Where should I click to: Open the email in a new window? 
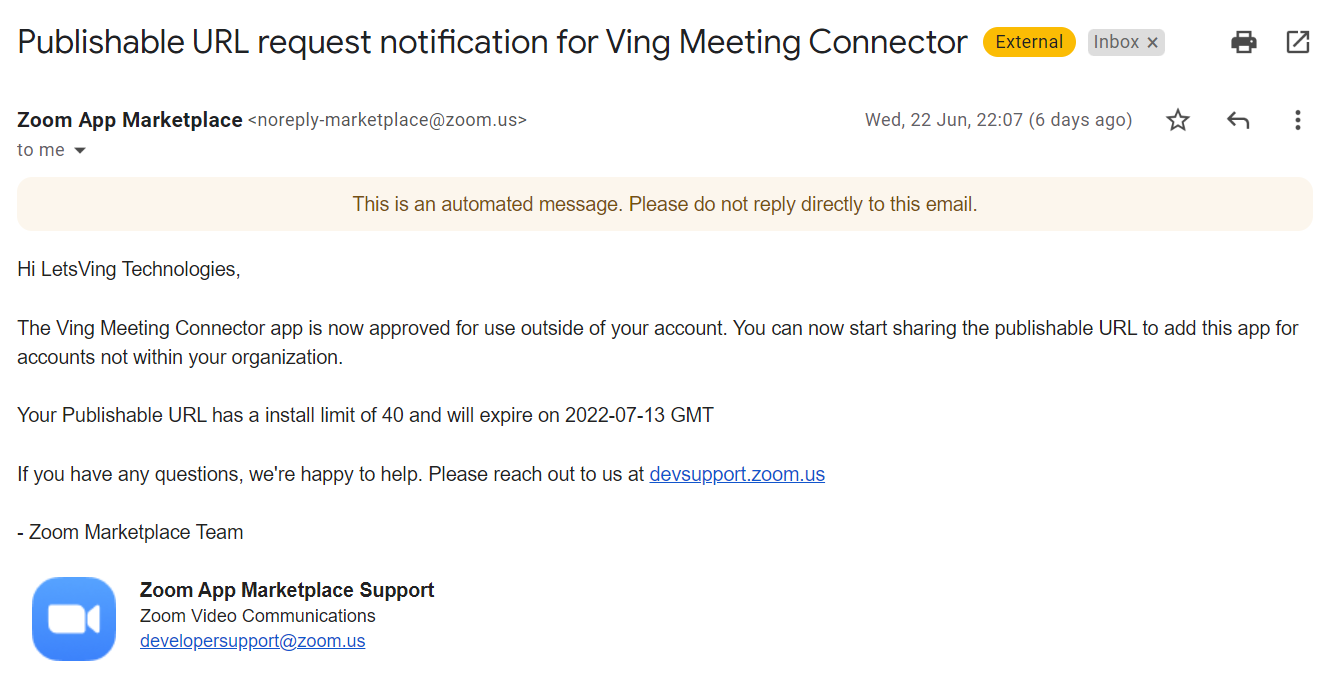point(1297,42)
